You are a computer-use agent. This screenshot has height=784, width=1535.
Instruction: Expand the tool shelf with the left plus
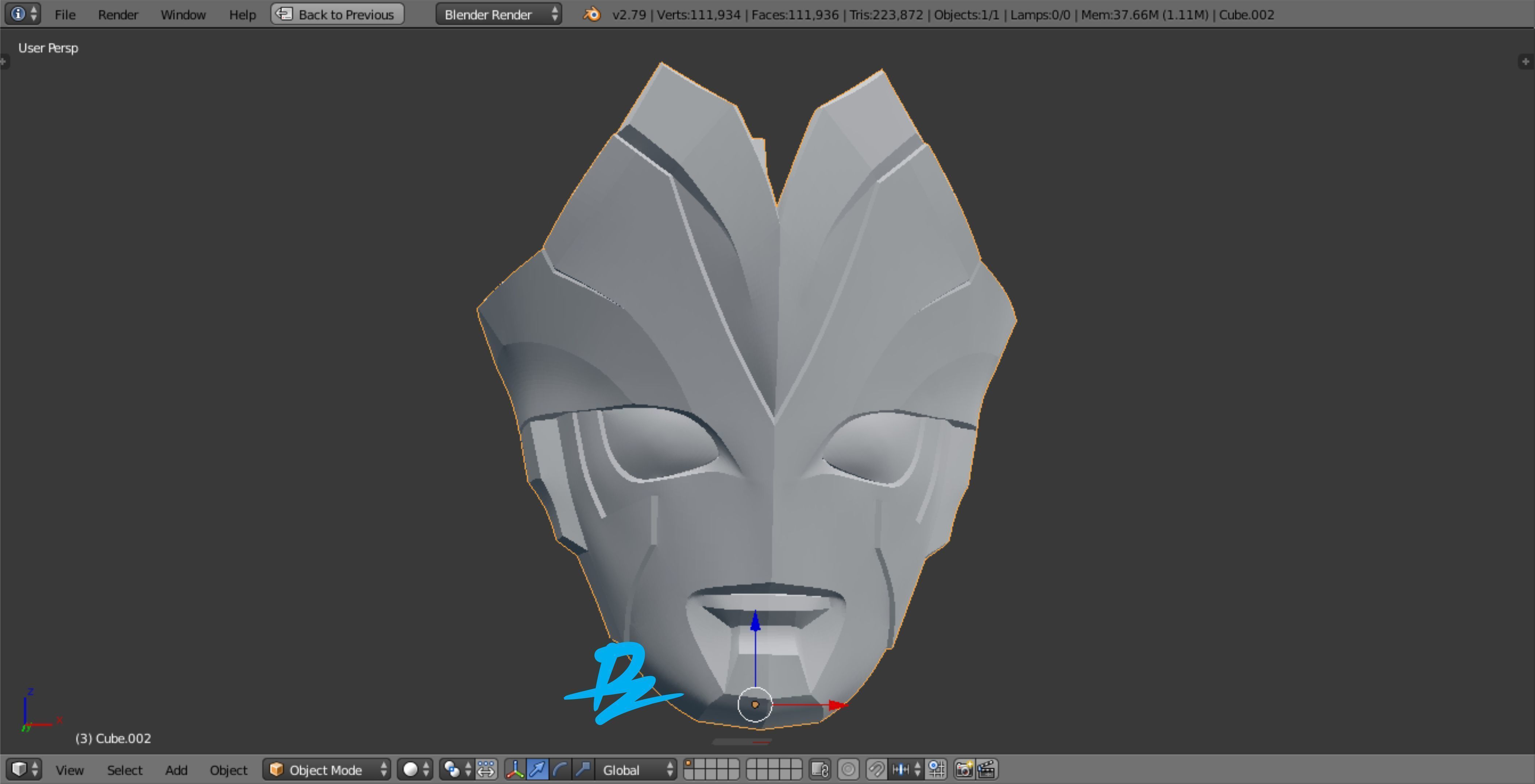[x=4, y=61]
